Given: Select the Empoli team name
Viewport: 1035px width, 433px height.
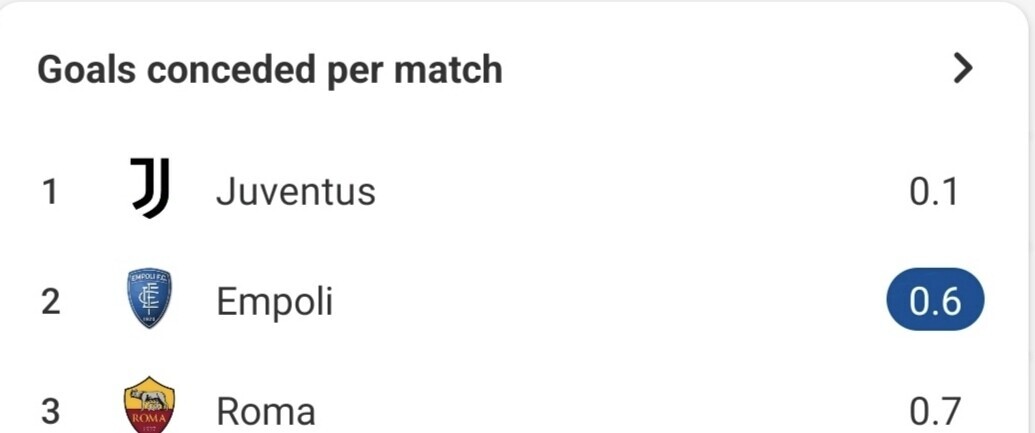Looking at the screenshot, I should click(275, 302).
